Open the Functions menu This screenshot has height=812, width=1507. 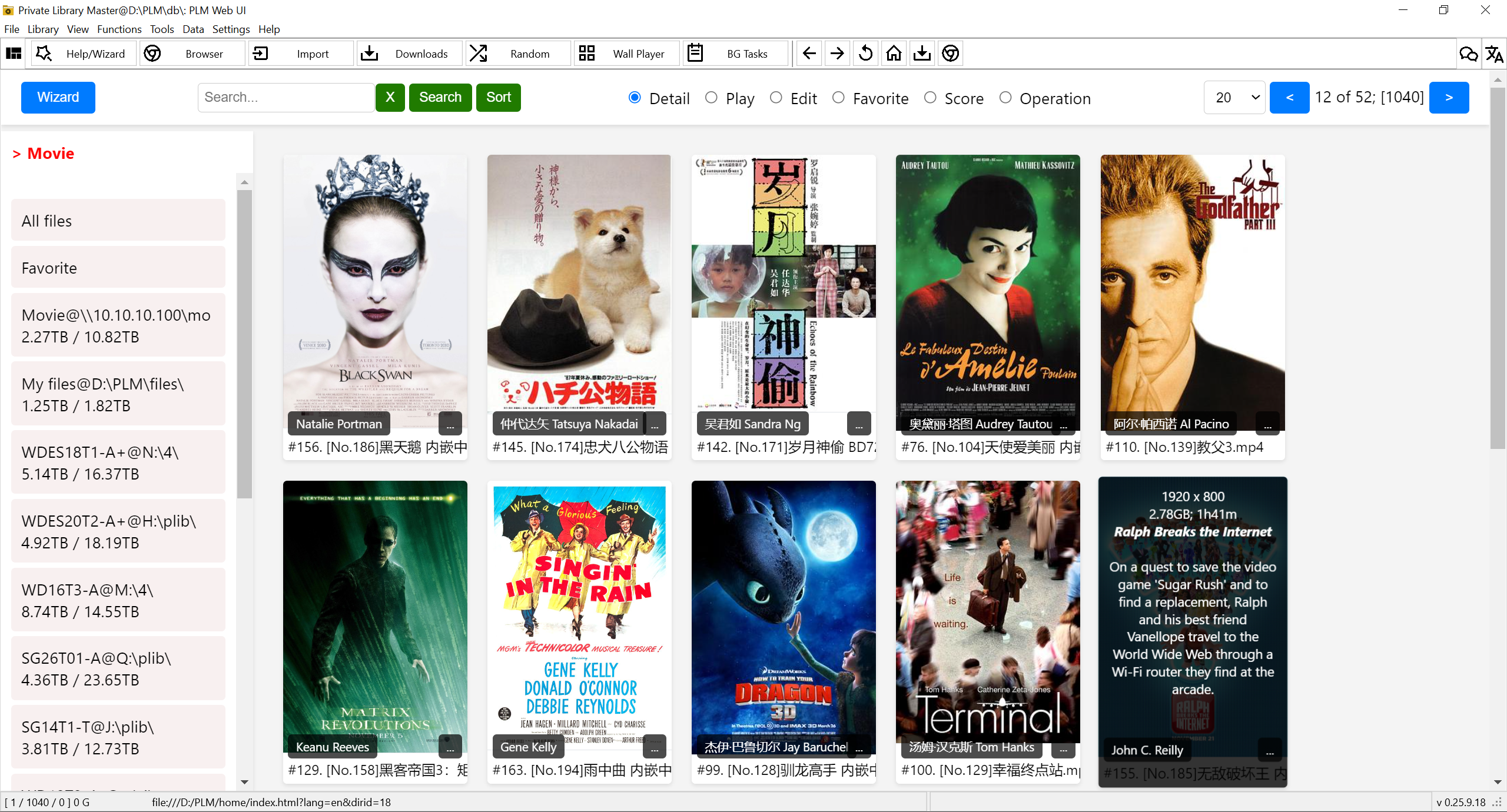[x=119, y=29]
